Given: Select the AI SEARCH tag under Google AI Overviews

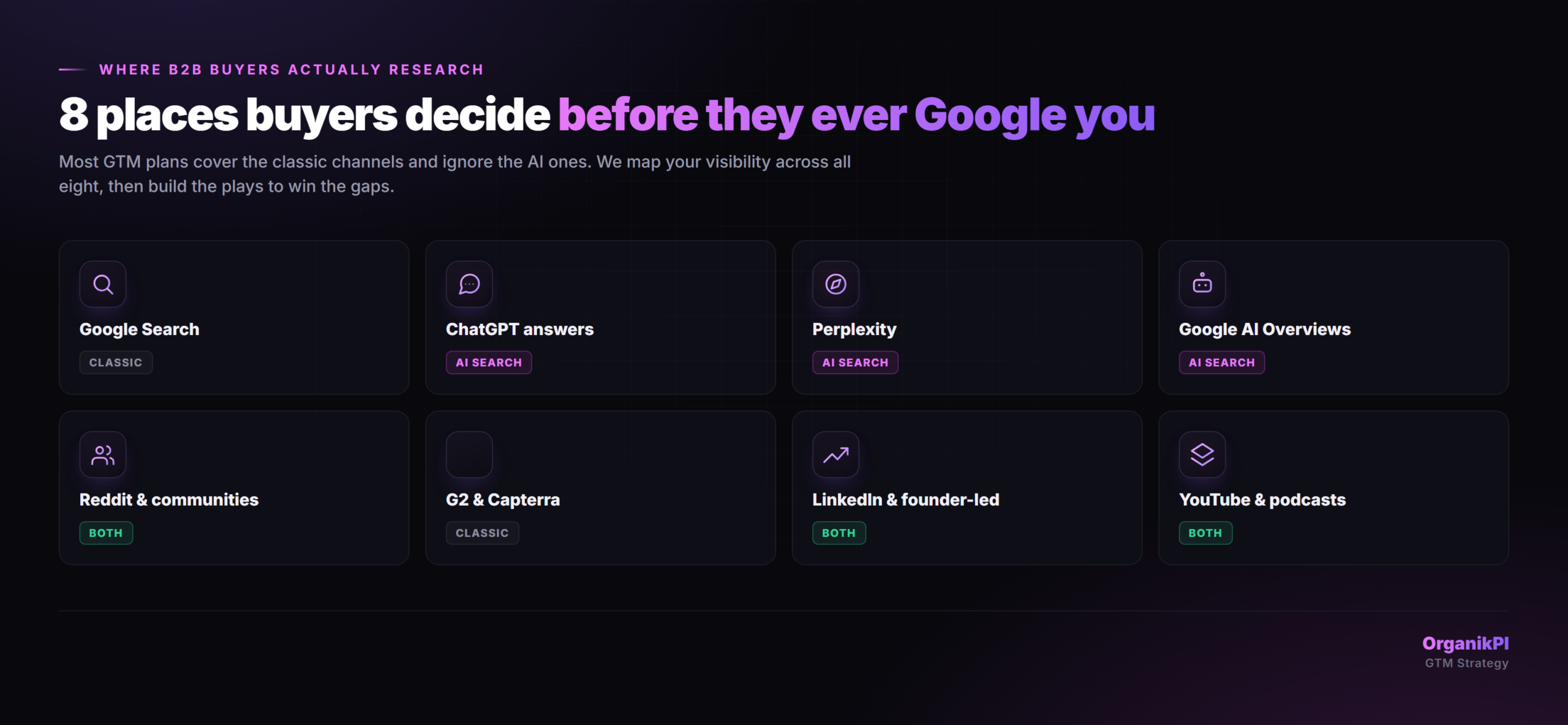Looking at the screenshot, I should pyautogui.click(x=1222, y=362).
